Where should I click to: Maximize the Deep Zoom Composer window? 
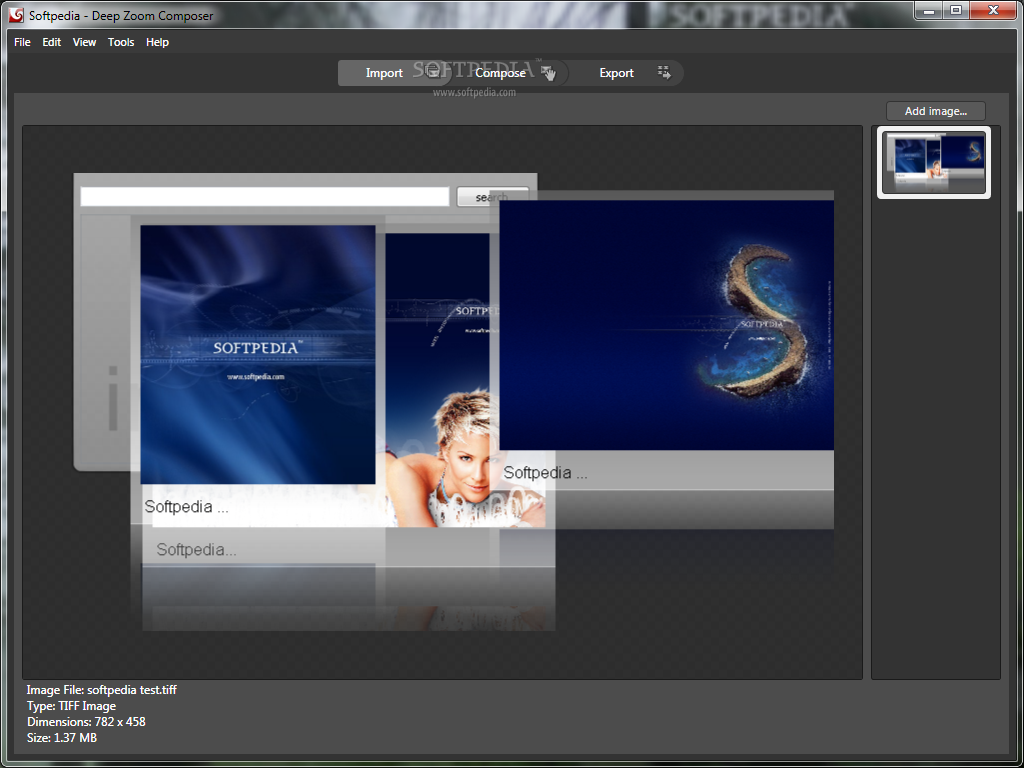(x=955, y=10)
